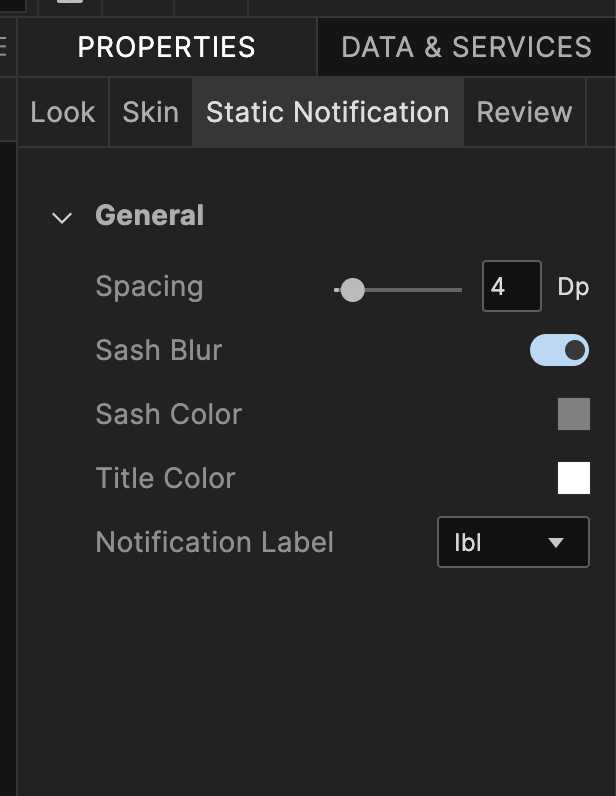This screenshot has height=796, width=616.
Task: Click the Dp unit label beside Spacing
Action: pos(573,287)
